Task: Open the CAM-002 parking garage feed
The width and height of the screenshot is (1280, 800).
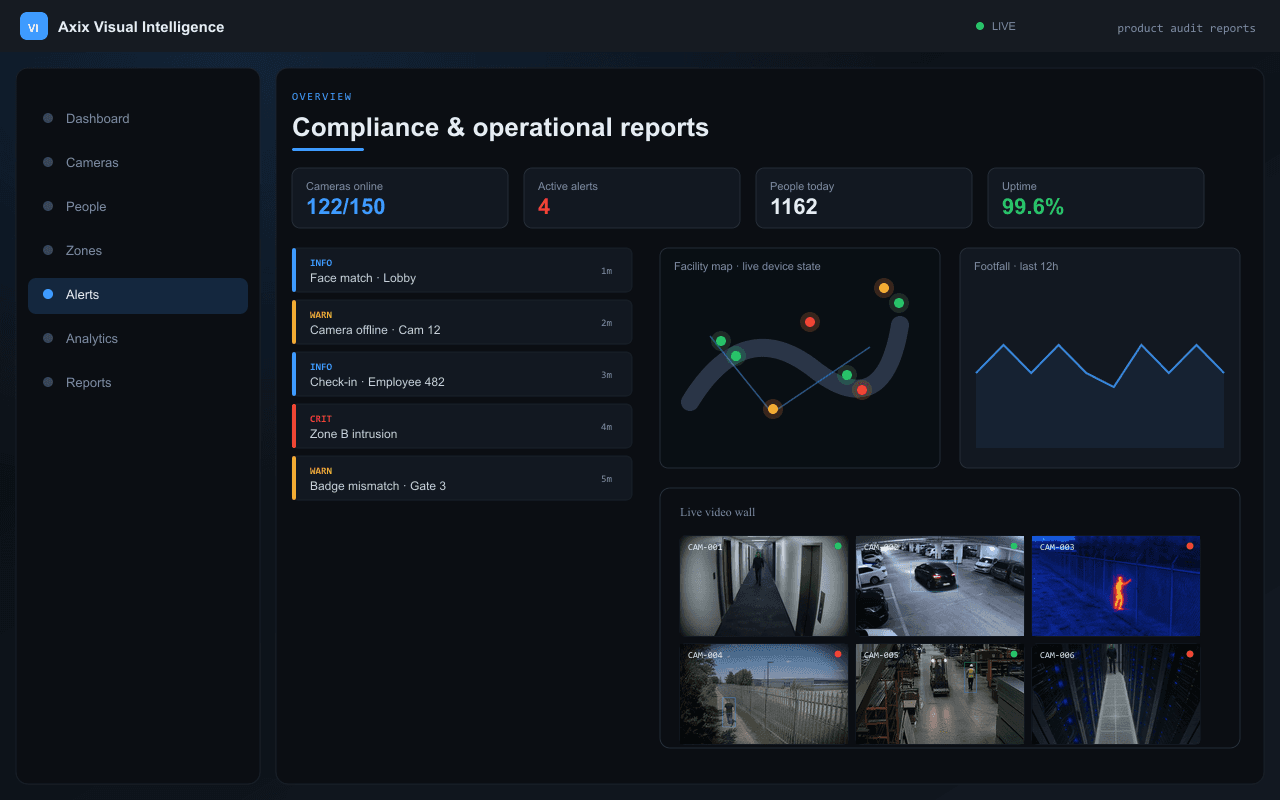Action: (x=940, y=586)
